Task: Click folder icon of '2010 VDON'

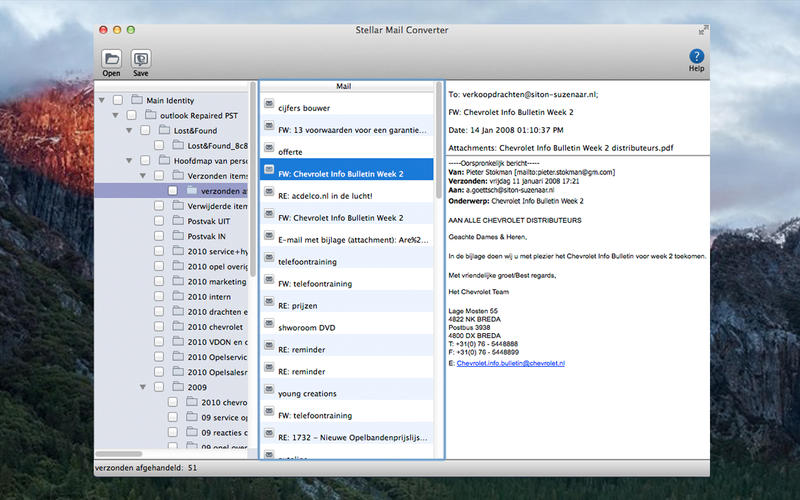Action: click(x=178, y=341)
